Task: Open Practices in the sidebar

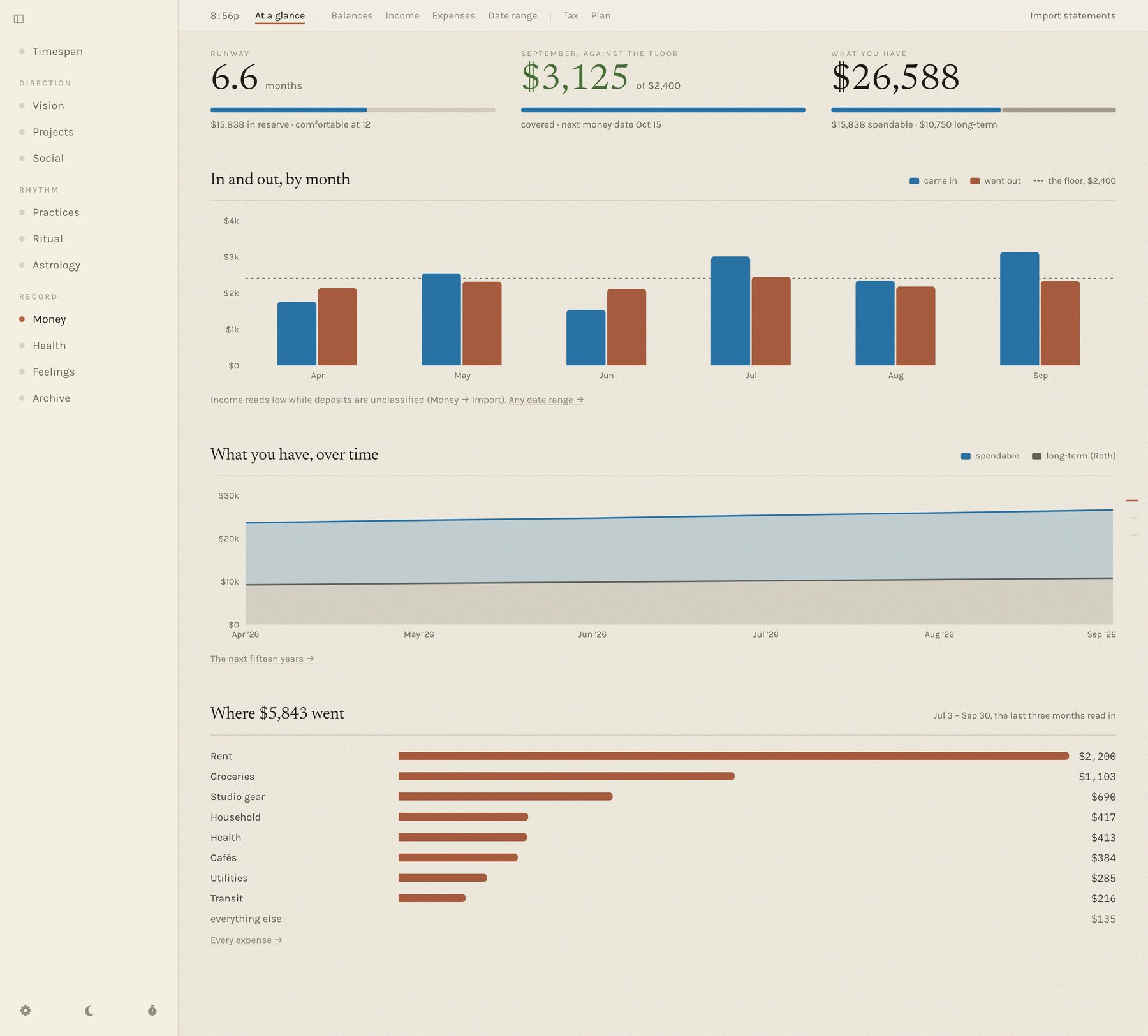Action: [56, 212]
